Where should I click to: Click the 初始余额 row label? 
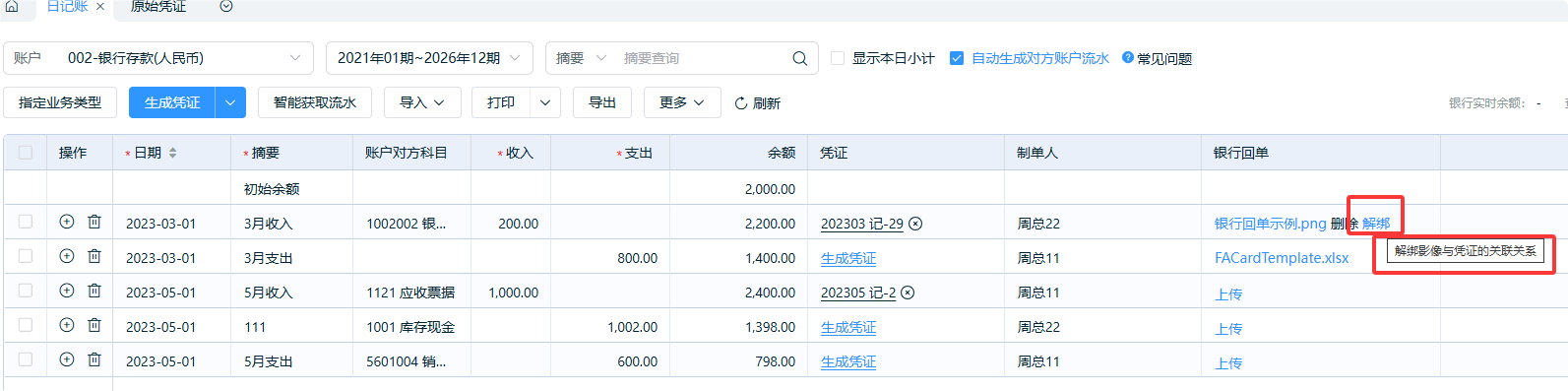272,189
